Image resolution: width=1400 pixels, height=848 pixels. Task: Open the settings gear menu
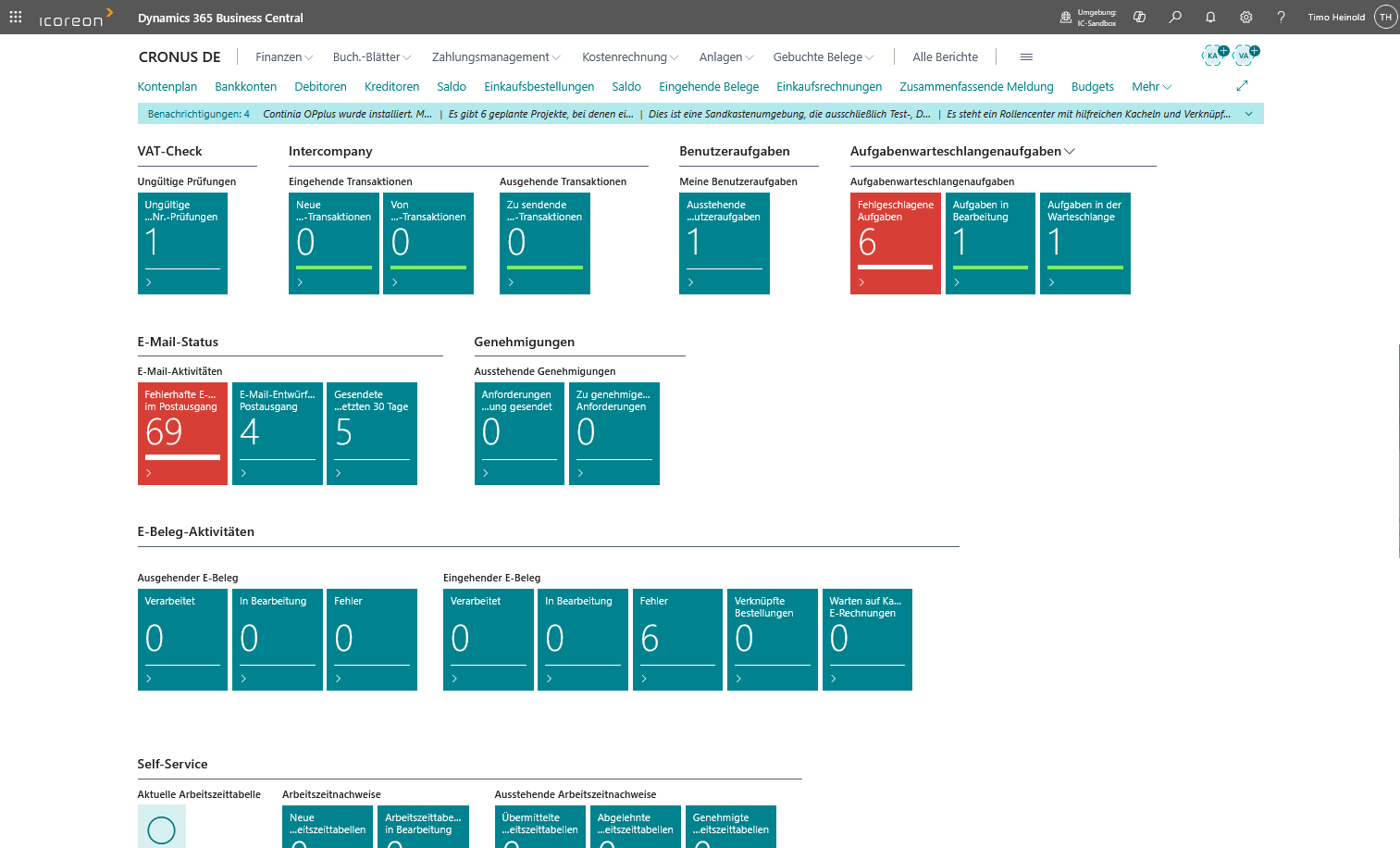[1245, 17]
